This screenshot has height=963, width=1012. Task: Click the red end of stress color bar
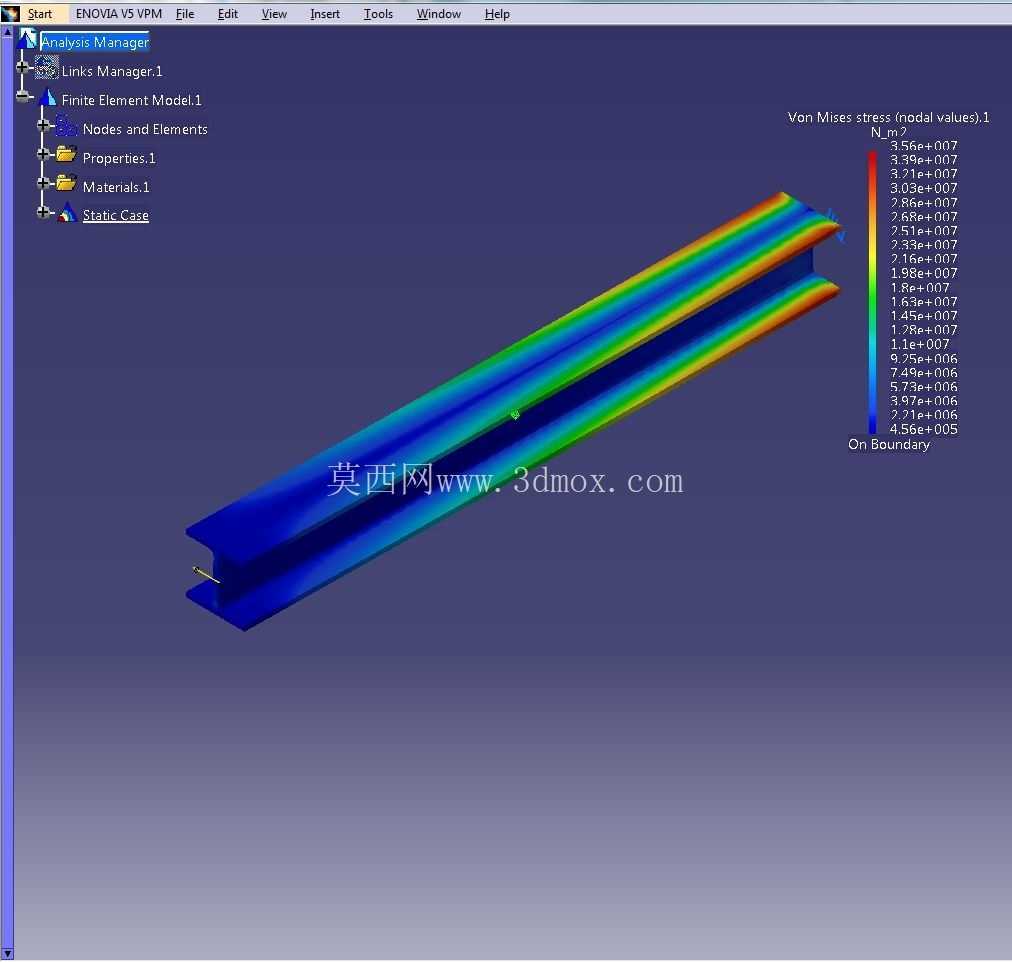pyautogui.click(x=873, y=160)
